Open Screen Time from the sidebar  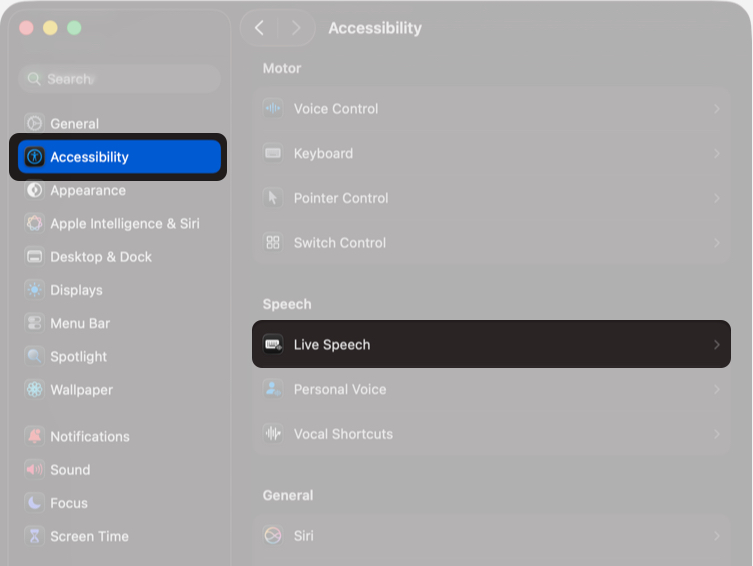(89, 536)
